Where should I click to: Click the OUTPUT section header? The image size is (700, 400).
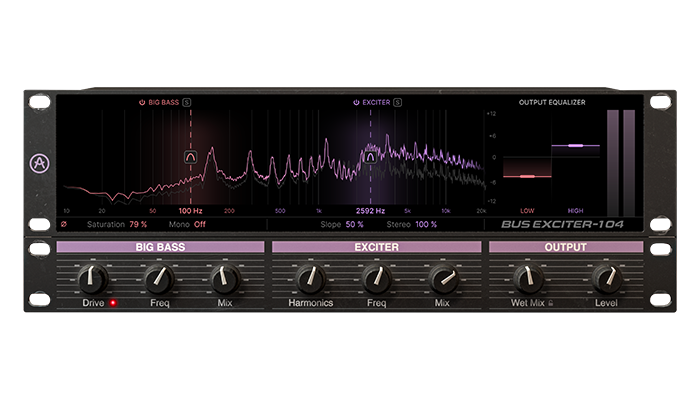(566, 247)
